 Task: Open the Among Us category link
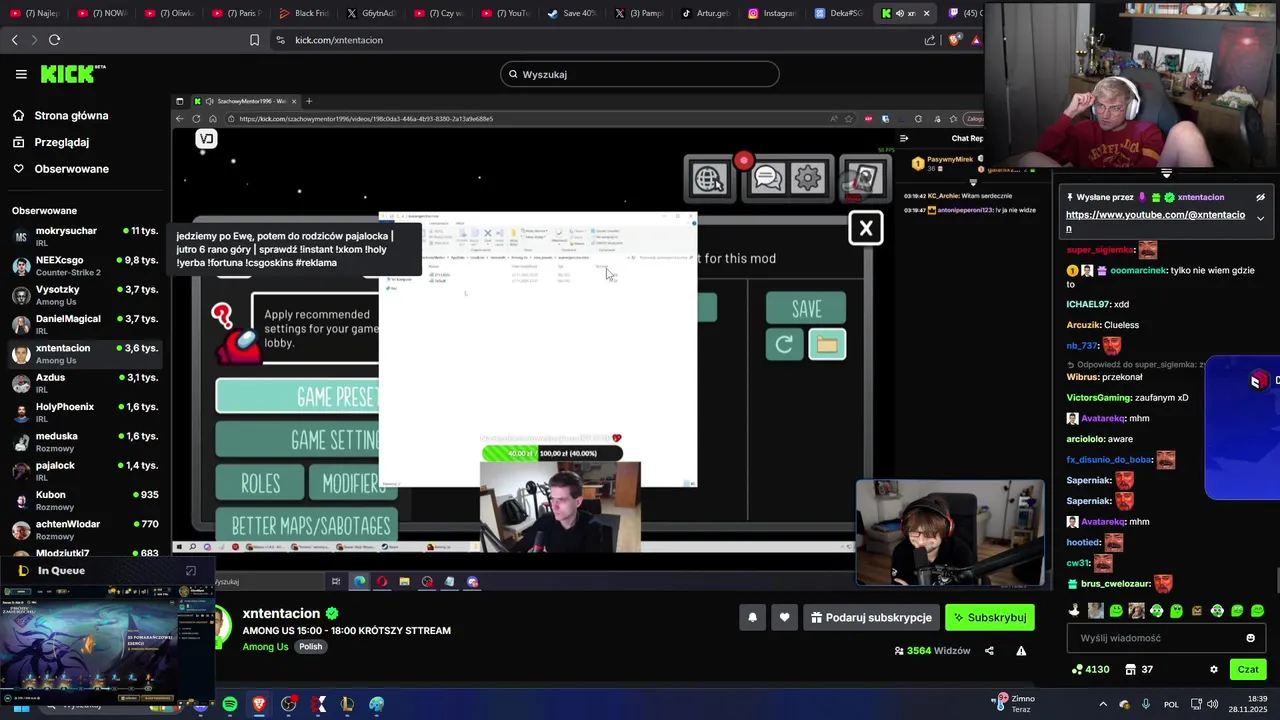(265, 647)
